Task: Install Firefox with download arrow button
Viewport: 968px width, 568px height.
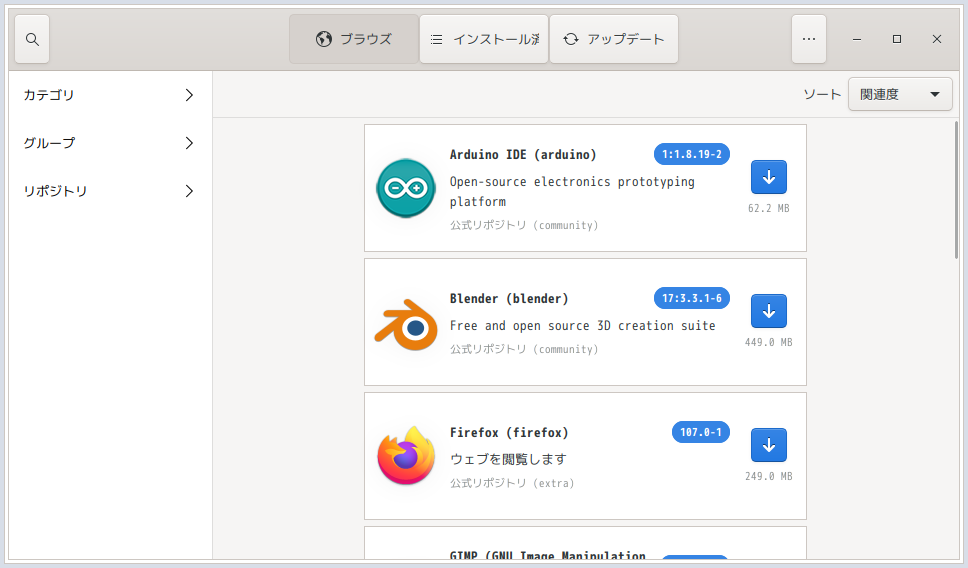Action: pos(769,445)
